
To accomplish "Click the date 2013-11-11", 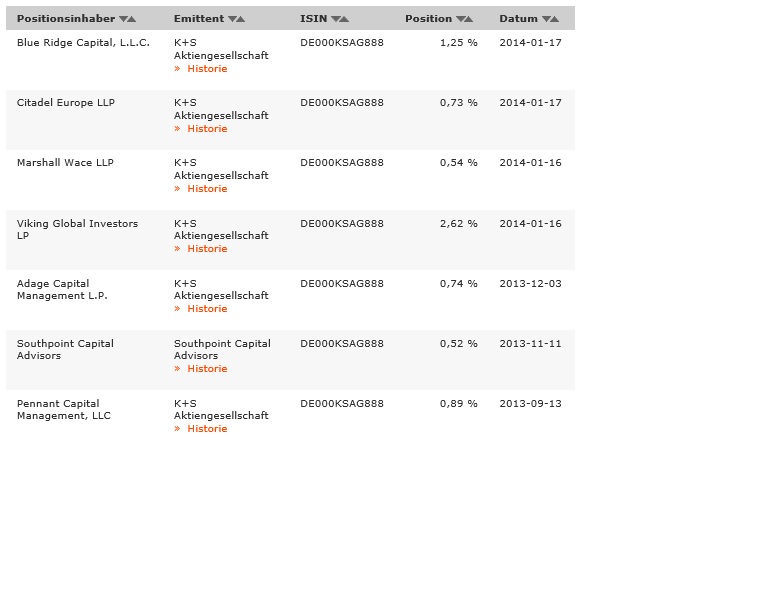I will (530, 344).
